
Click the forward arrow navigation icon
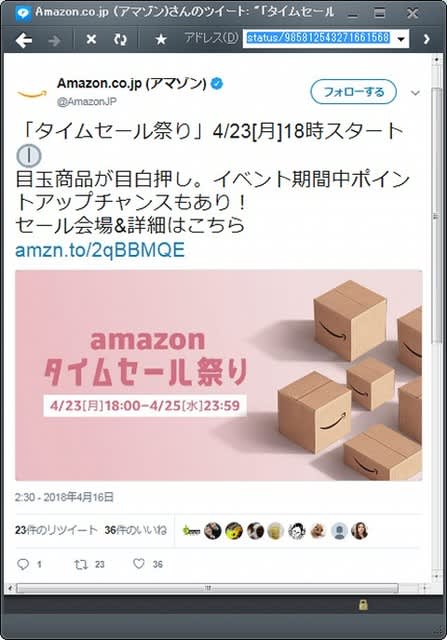54,40
